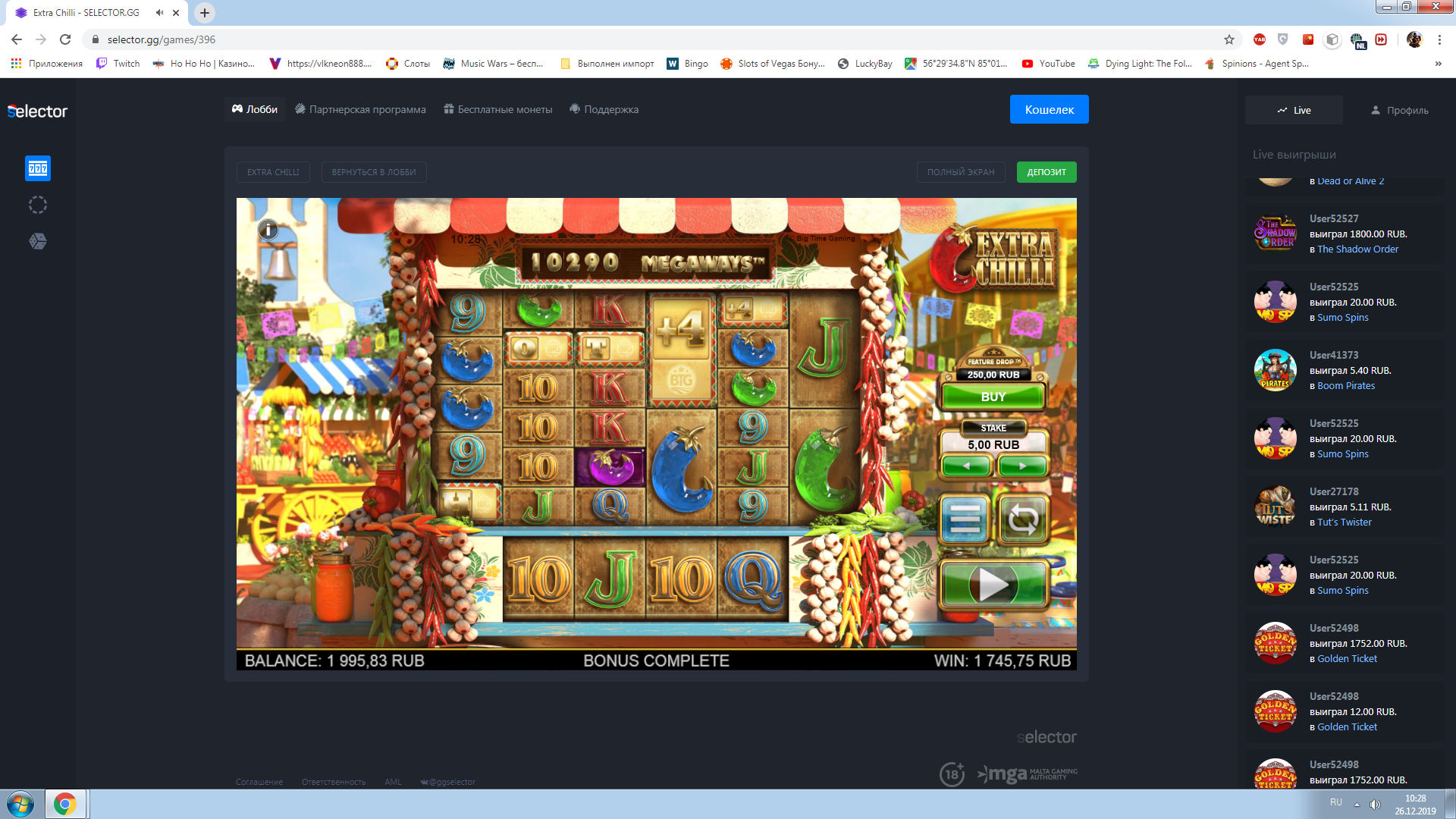Click the slots 777 sidebar icon
The height and width of the screenshot is (819, 1456).
38,168
